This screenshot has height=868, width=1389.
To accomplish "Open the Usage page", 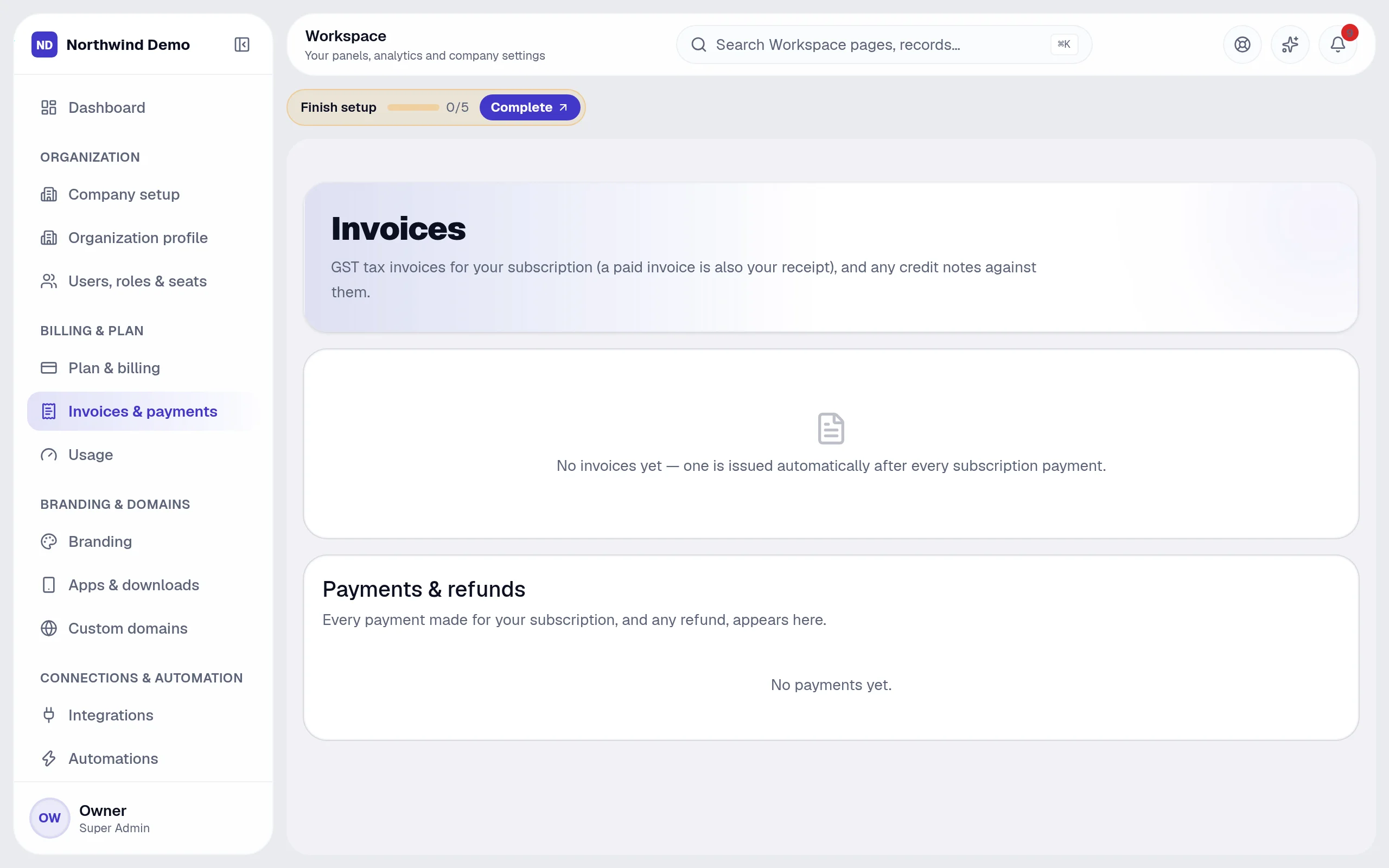I will click(x=143, y=455).
